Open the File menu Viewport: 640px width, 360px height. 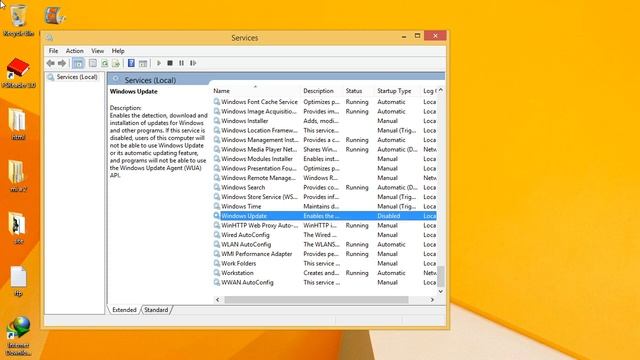click(53, 51)
